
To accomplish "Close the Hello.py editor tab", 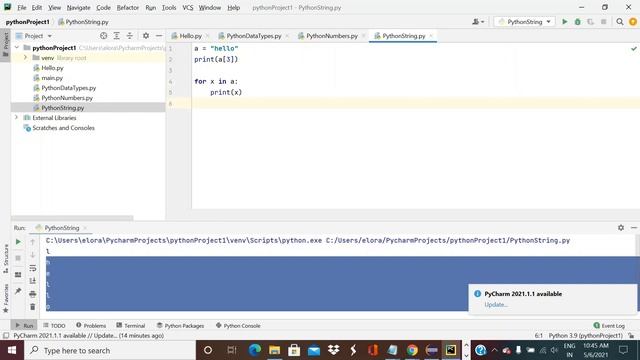I will [207, 36].
